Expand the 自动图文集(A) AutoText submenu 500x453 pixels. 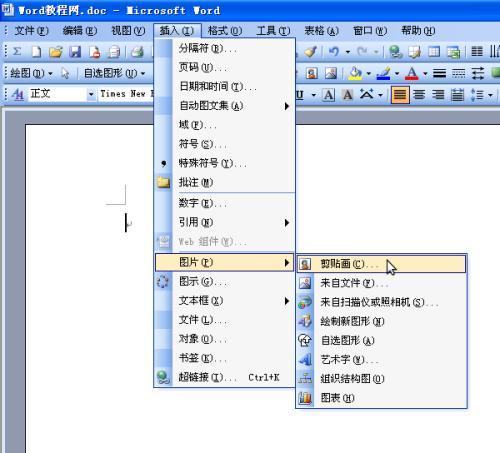pyautogui.click(x=224, y=106)
